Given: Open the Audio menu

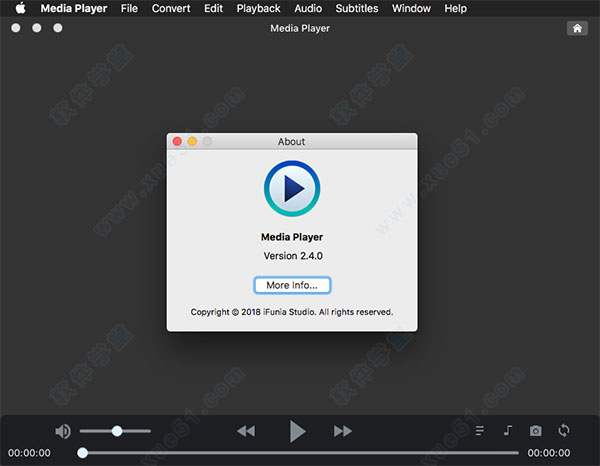Looking at the screenshot, I should point(308,8).
